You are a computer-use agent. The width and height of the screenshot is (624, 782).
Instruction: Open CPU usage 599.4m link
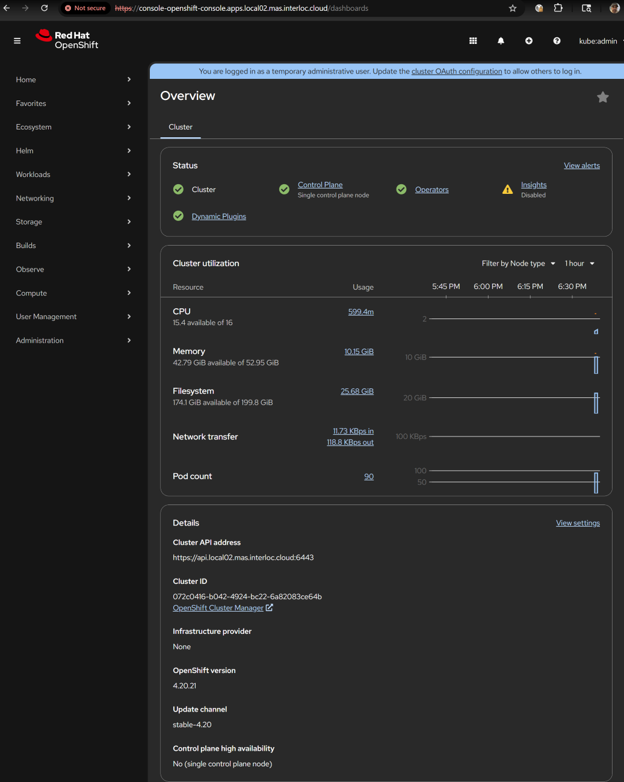tap(361, 312)
